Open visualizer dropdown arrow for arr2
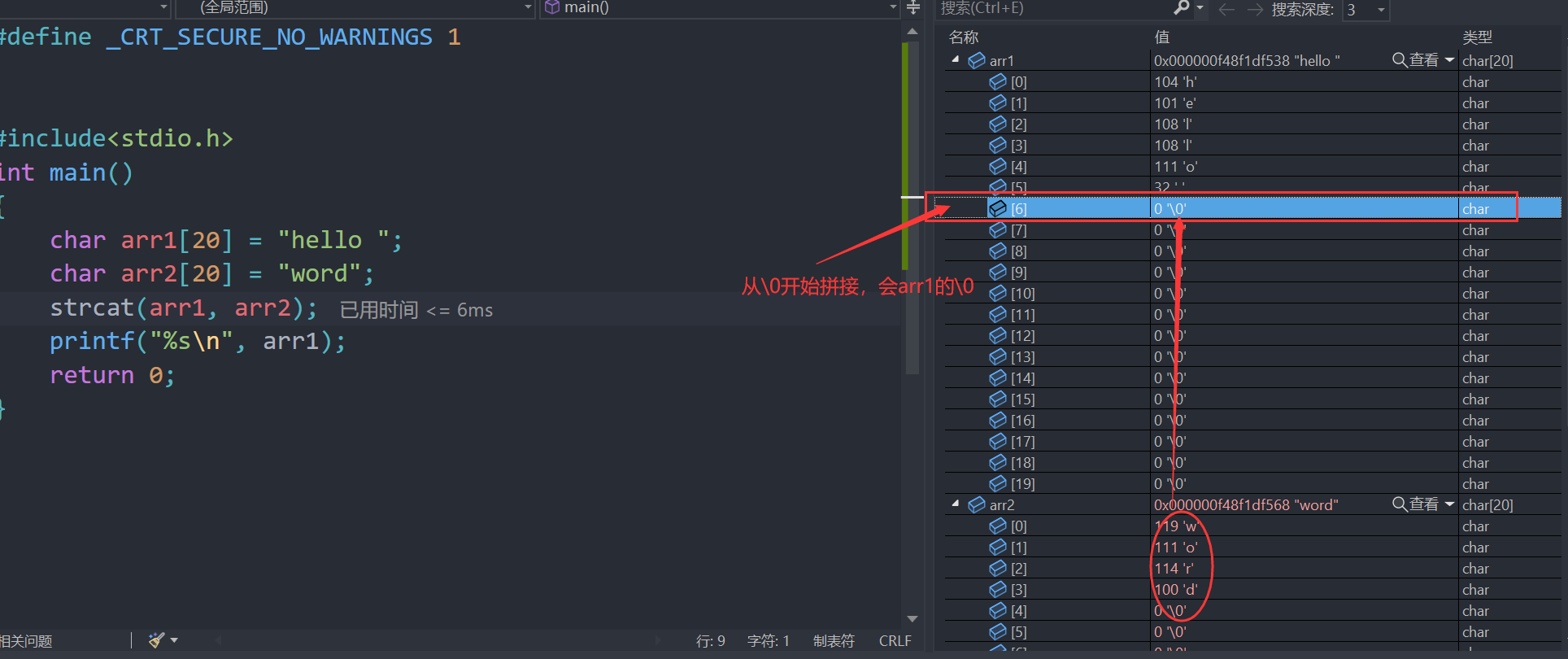 (x=1449, y=504)
